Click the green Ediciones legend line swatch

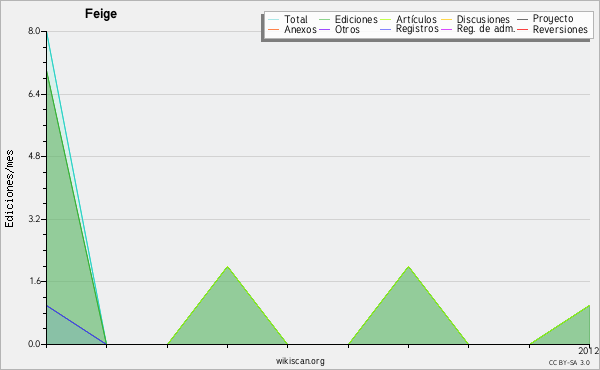coord(324,19)
